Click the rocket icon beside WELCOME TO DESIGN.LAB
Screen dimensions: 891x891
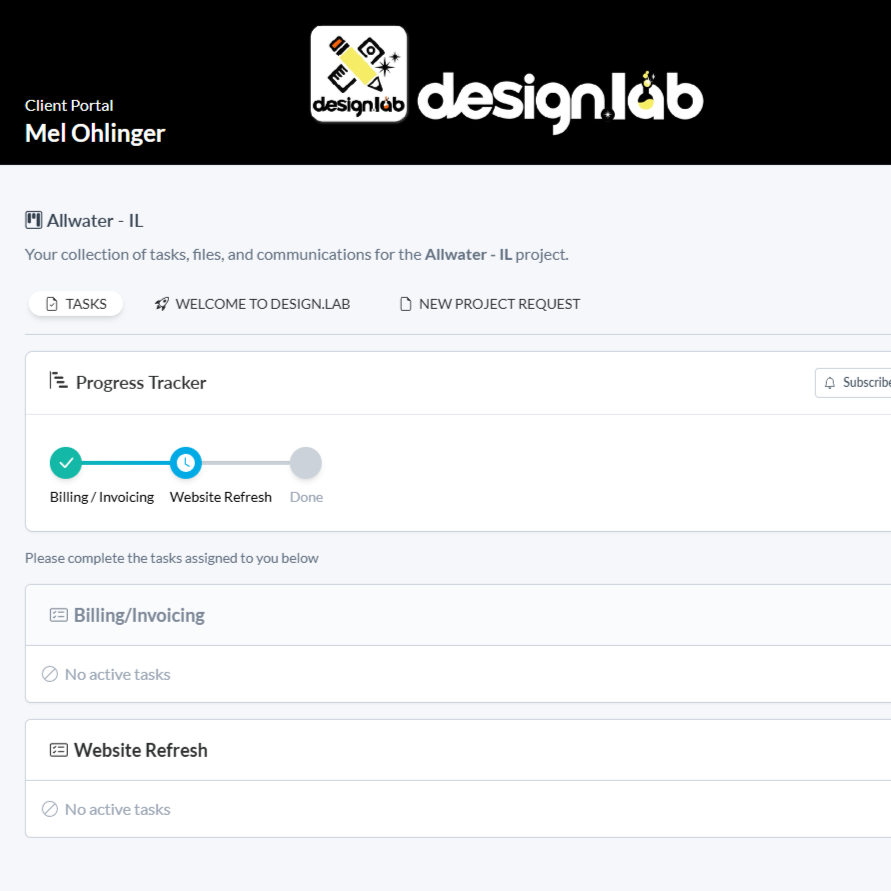(161, 303)
